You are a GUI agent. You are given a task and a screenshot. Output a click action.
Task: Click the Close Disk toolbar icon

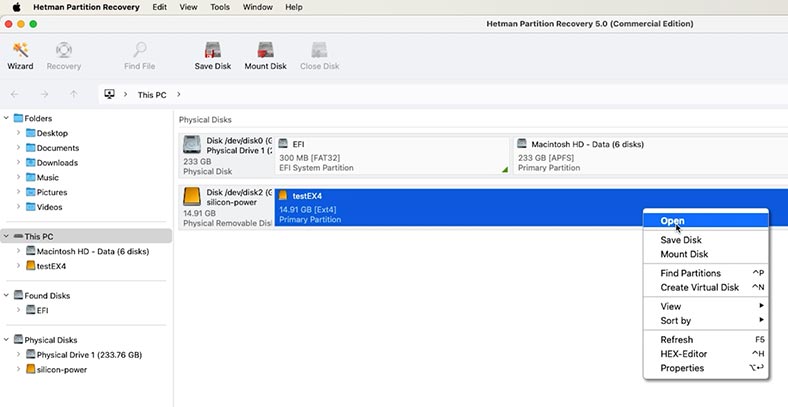point(320,56)
